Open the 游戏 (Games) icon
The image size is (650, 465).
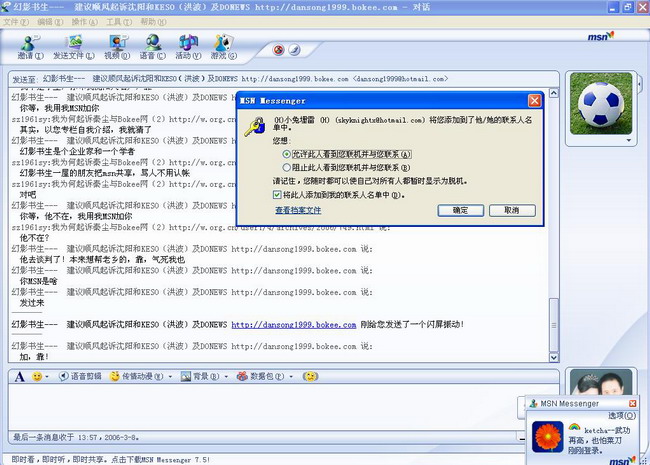coord(225,47)
